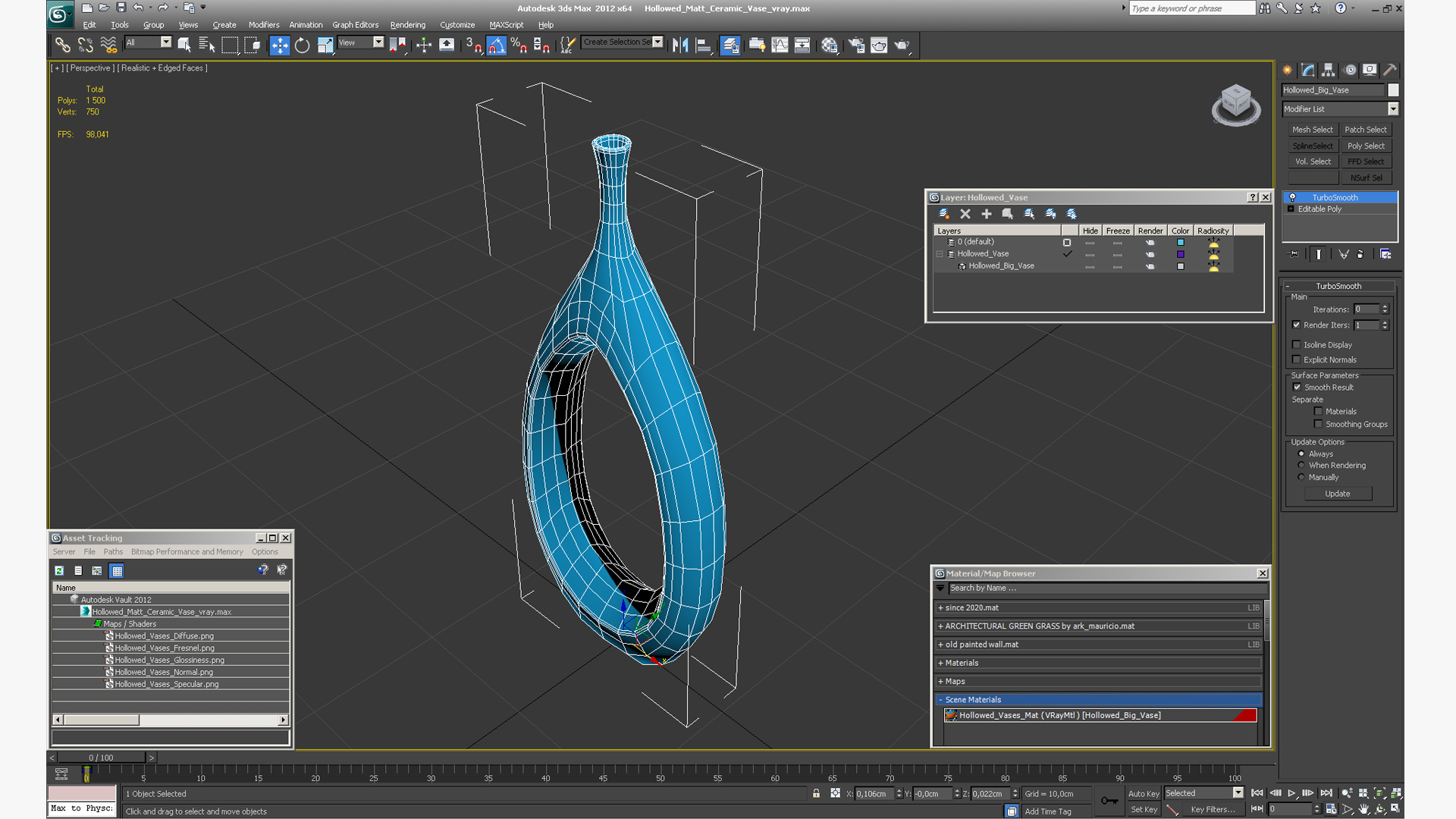Select the Select and Link tool
Viewport: 1456px width, 819px height.
tap(62, 45)
